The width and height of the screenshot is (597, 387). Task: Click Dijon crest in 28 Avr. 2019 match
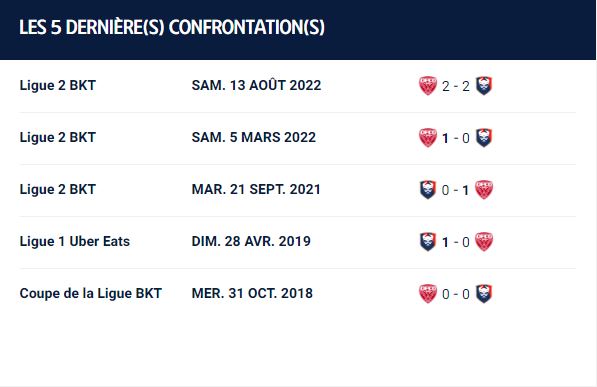pyautogui.click(x=484, y=241)
